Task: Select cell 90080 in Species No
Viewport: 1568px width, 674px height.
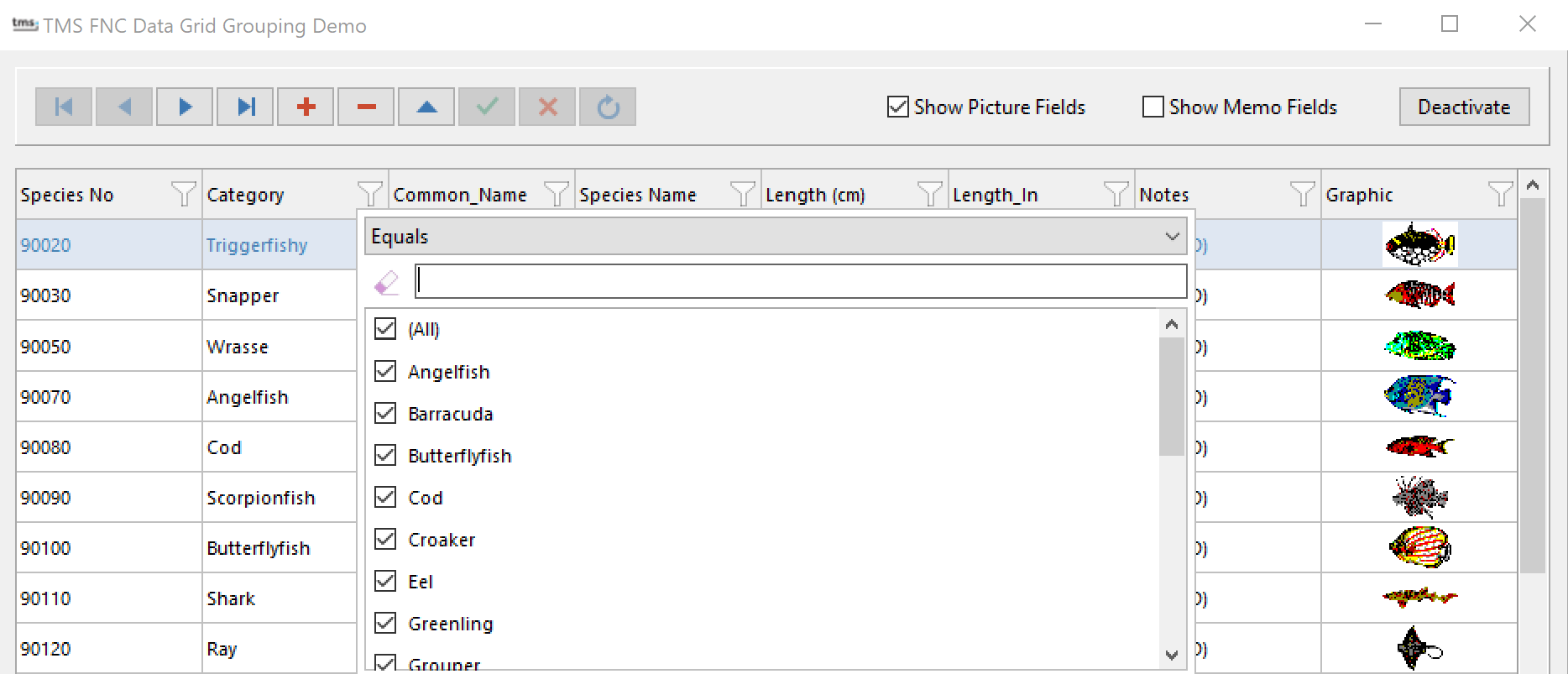Action: (x=109, y=447)
